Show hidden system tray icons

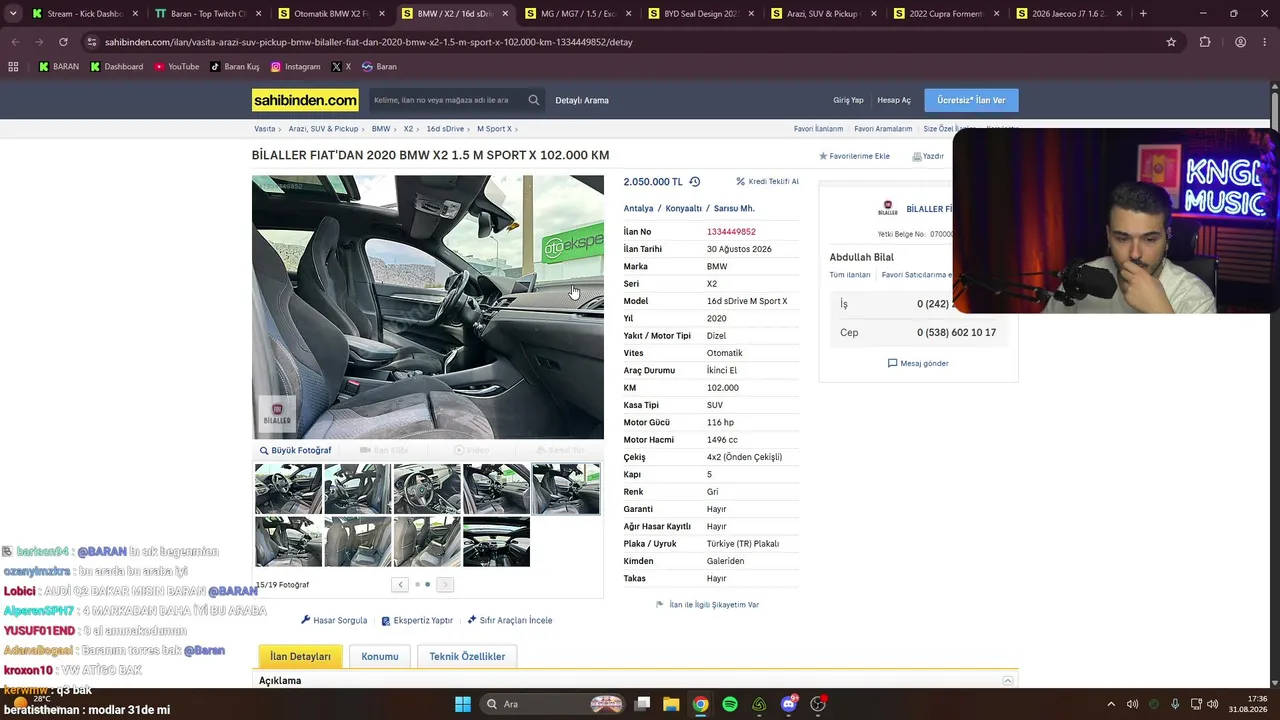(1110, 704)
